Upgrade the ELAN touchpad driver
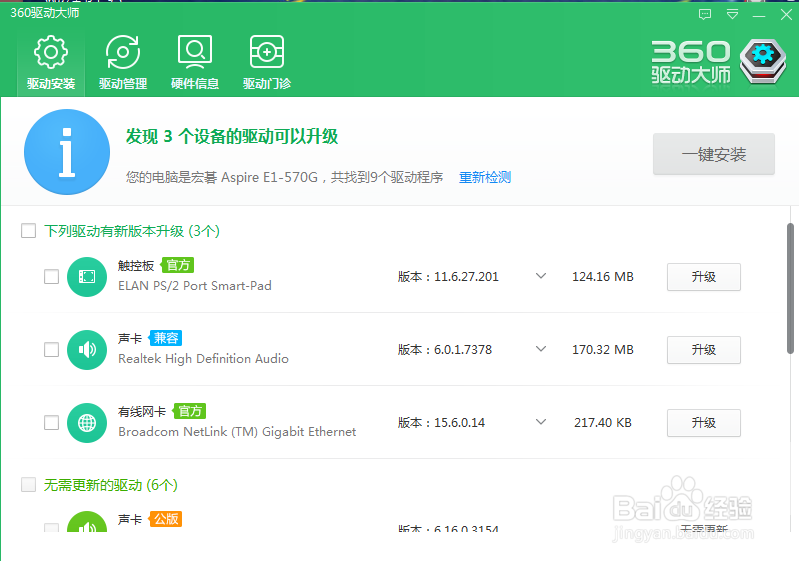The image size is (799, 561). pos(704,277)
